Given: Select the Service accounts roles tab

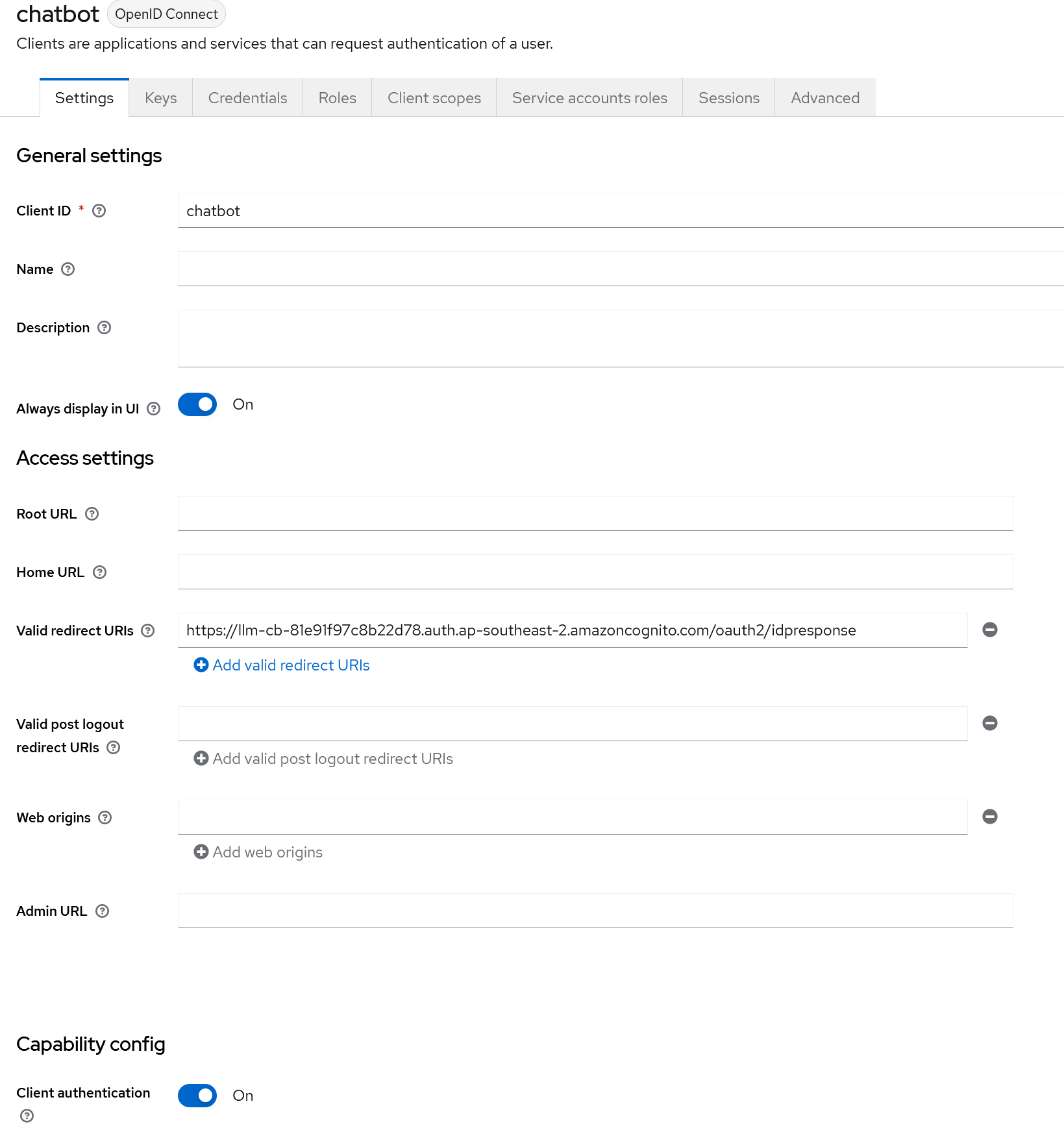Looking at the screenshot, I should [589, 97].
